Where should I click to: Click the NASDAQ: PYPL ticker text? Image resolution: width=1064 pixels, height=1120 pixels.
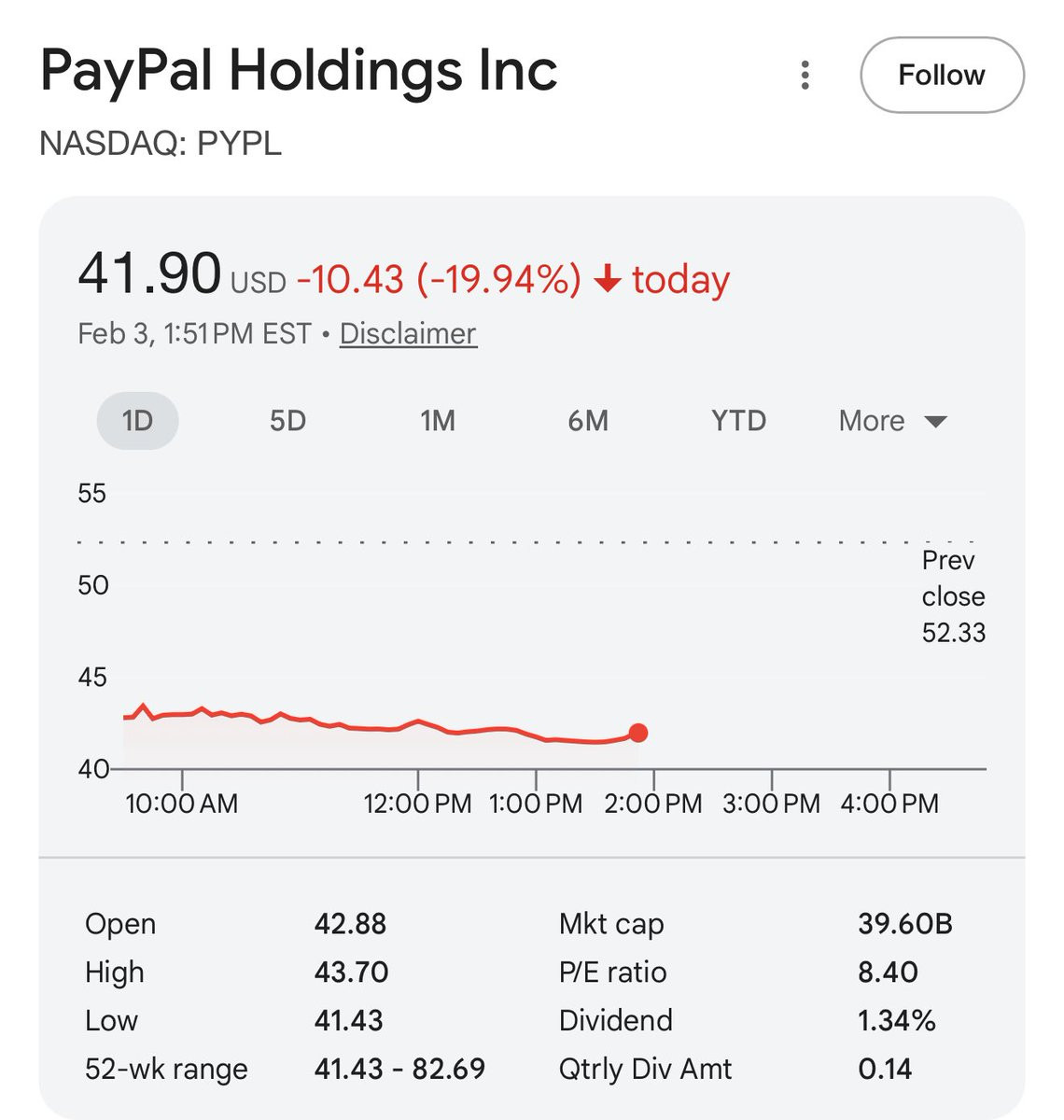[x=161, y=144]
